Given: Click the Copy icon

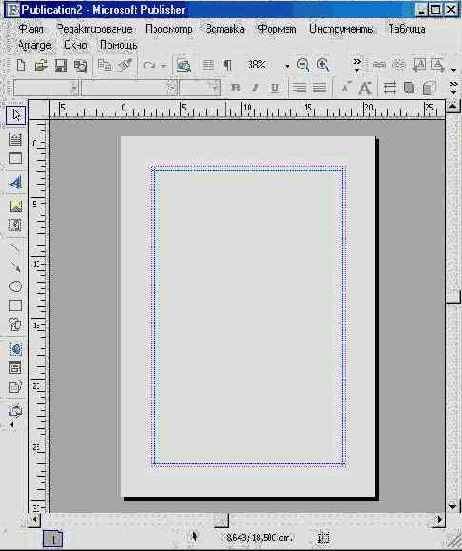Looking at the screenshot, I should pyautogui.click(x=105, y=65).
